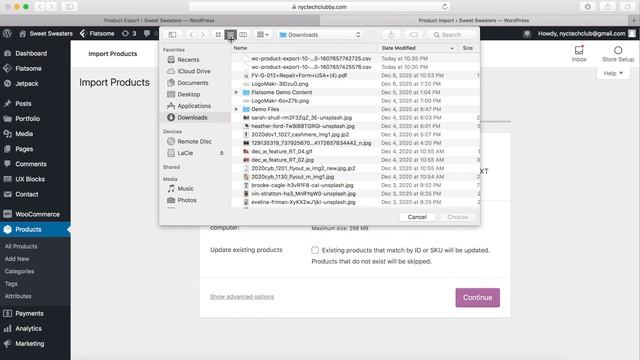Switch file dialog to column view
The width and height of the screenshot is (640, 360).
pyautogui.click(x=243, y=35)
